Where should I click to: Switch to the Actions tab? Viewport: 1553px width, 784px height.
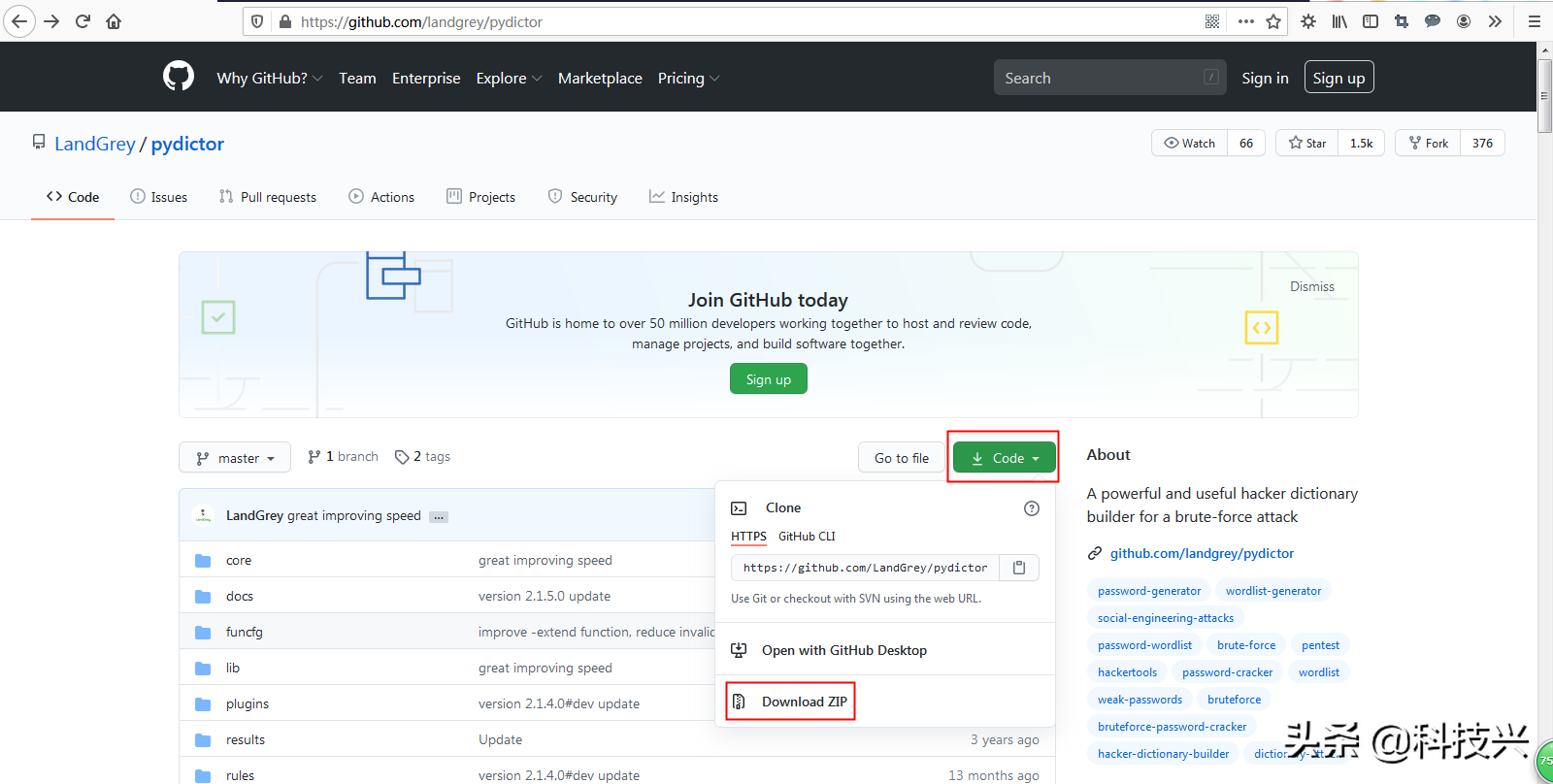[x=381, y=197]
